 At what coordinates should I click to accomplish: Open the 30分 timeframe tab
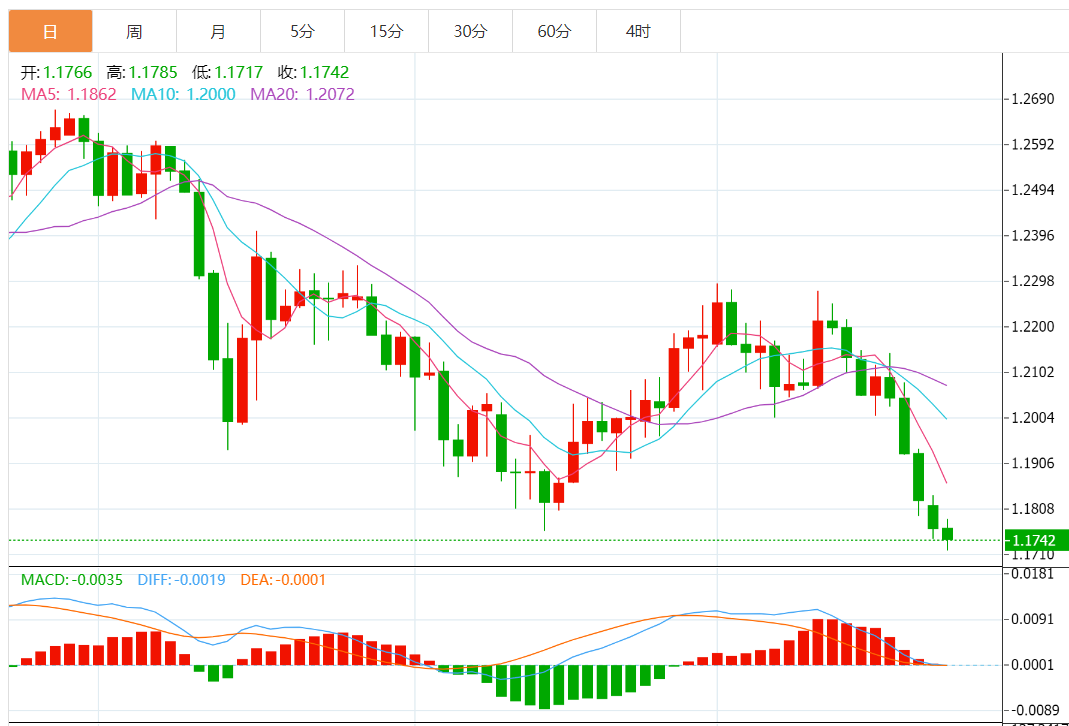pyautogui.click(x=470, y=31)
